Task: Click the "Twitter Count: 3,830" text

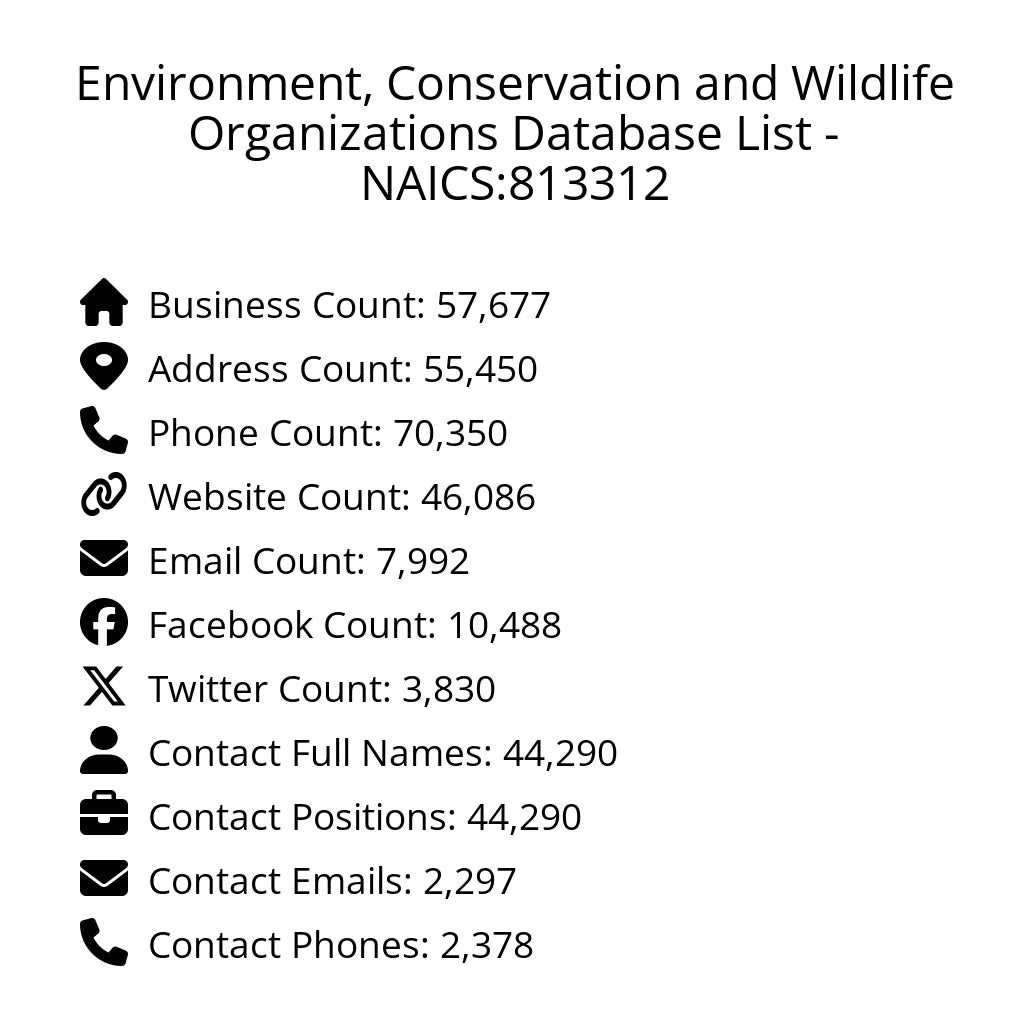Action: (322, 689)
